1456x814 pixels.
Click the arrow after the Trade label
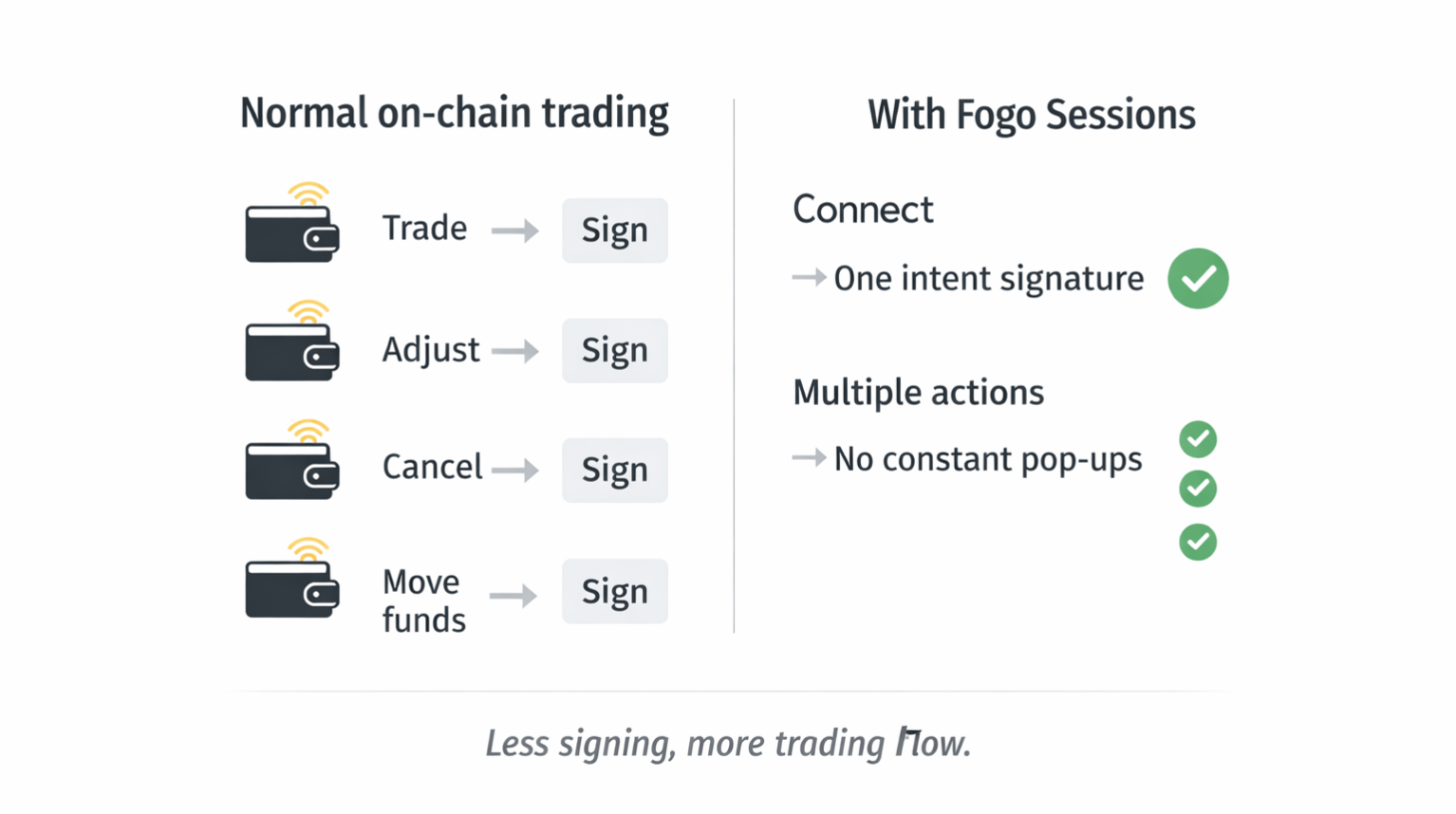point(514,231)
